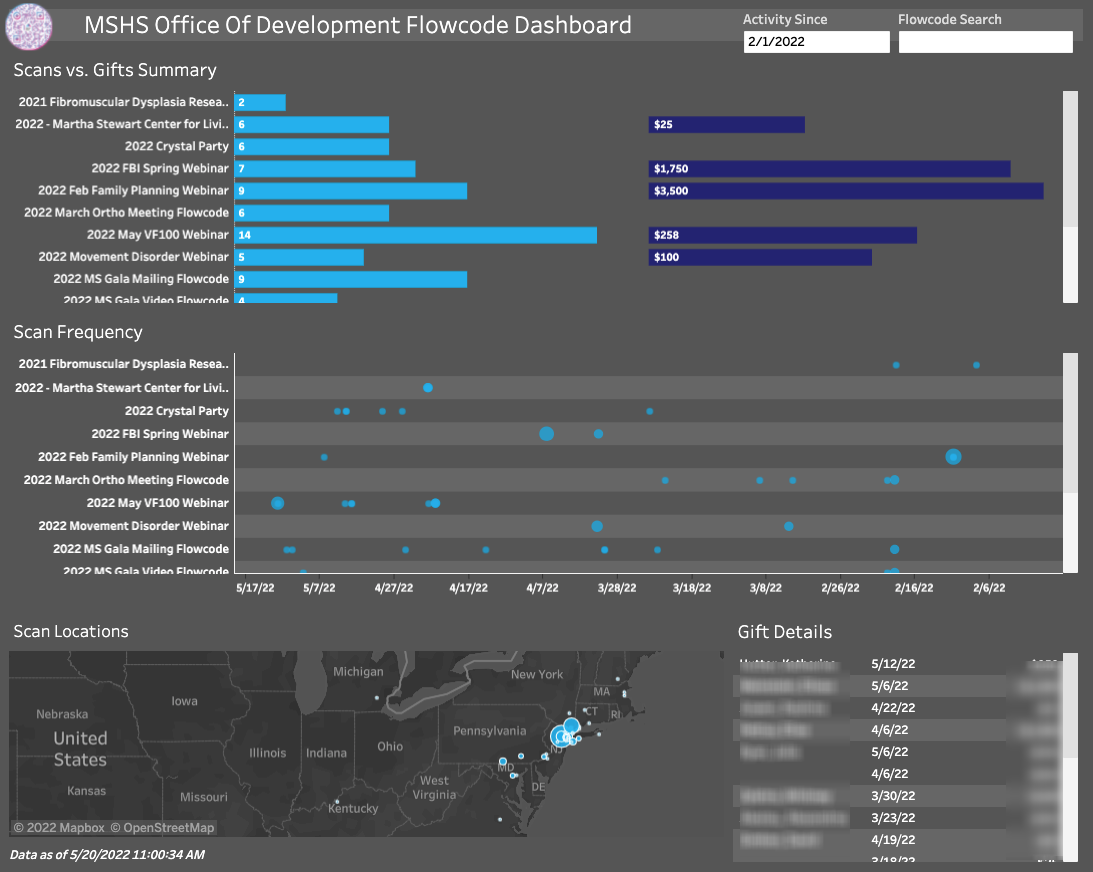Select the $3,500 gift bar
1093x872 pixels.
pyautogui.click(x=846, y=191)
